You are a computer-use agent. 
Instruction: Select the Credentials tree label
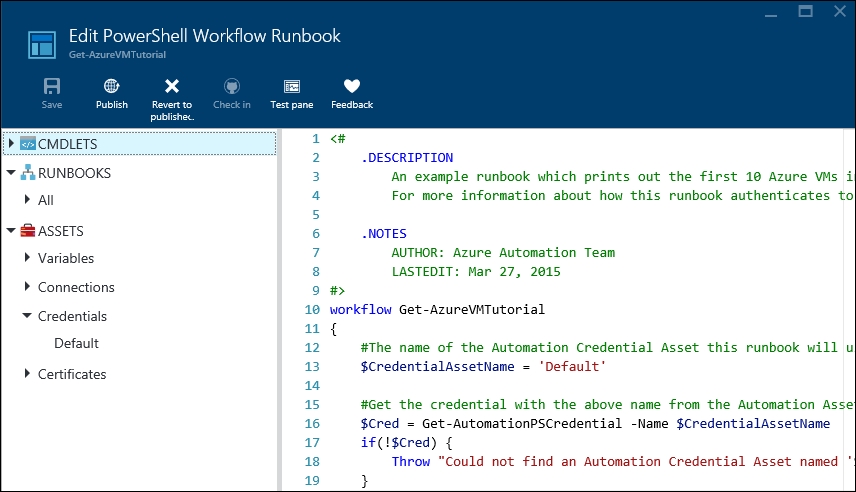[72, 316]
